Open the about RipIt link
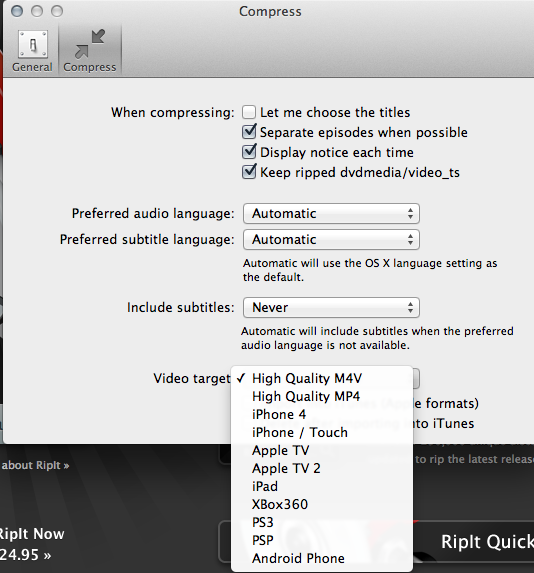The image size is (534, 573). point(35,465)
